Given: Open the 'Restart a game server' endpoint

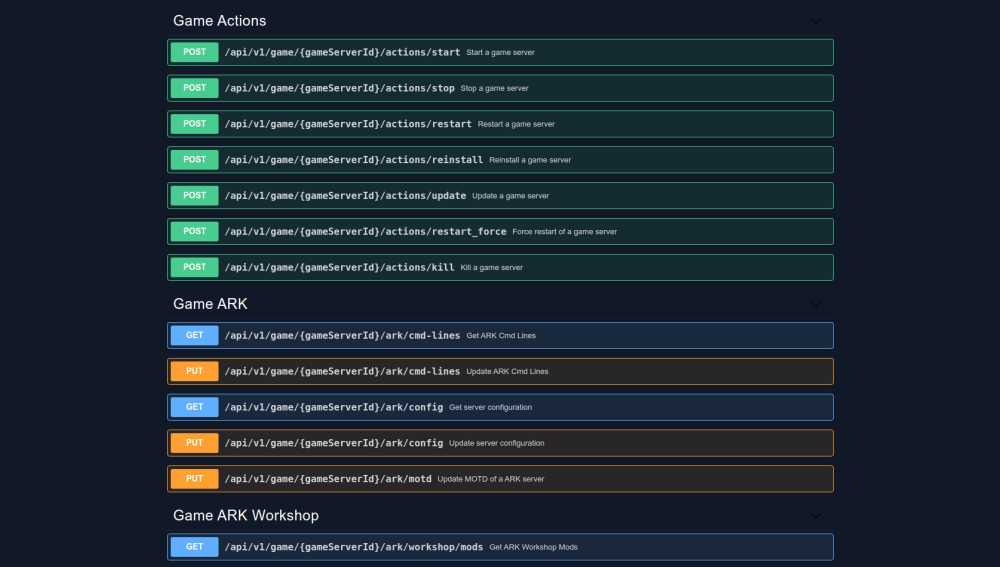Looking at the screenshot, I should coord(516,124).
